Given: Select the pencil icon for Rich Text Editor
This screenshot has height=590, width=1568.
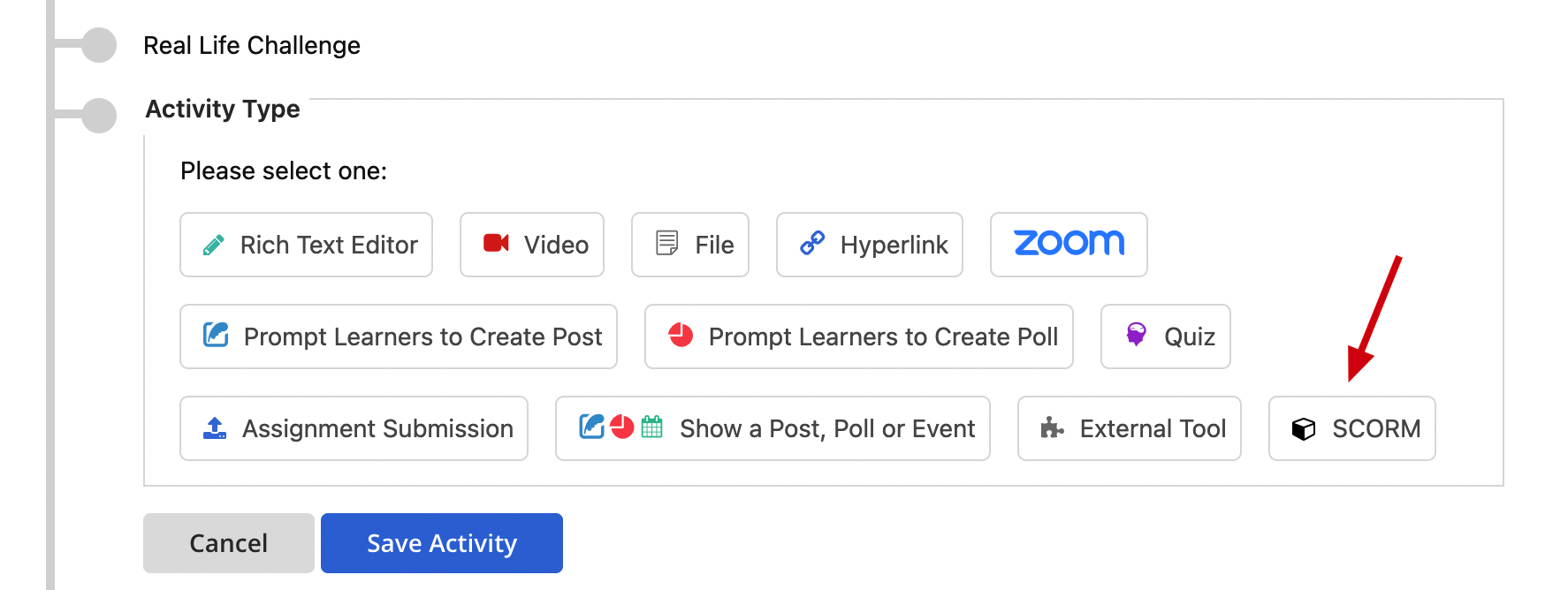Looking at the screenshot, I should [x=213, y=245].
